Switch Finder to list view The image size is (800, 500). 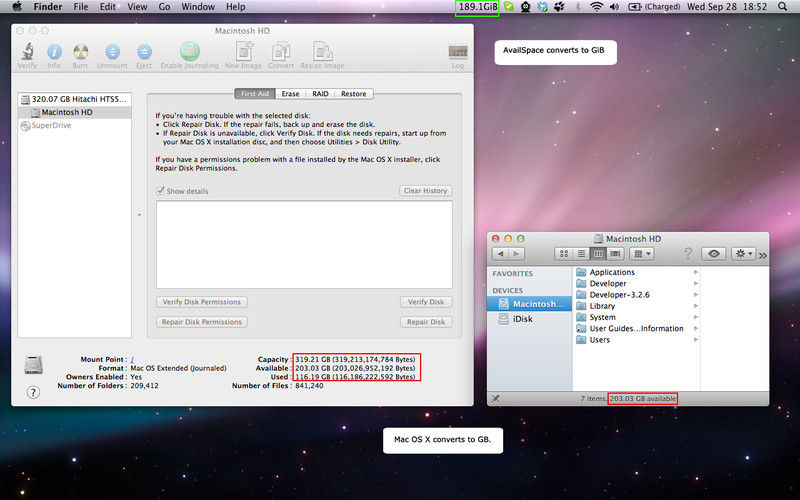[581, 254]
